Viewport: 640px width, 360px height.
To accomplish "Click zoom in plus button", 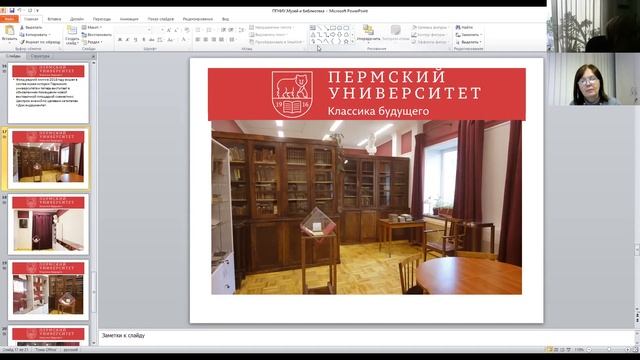I will (x=628, y=350).
